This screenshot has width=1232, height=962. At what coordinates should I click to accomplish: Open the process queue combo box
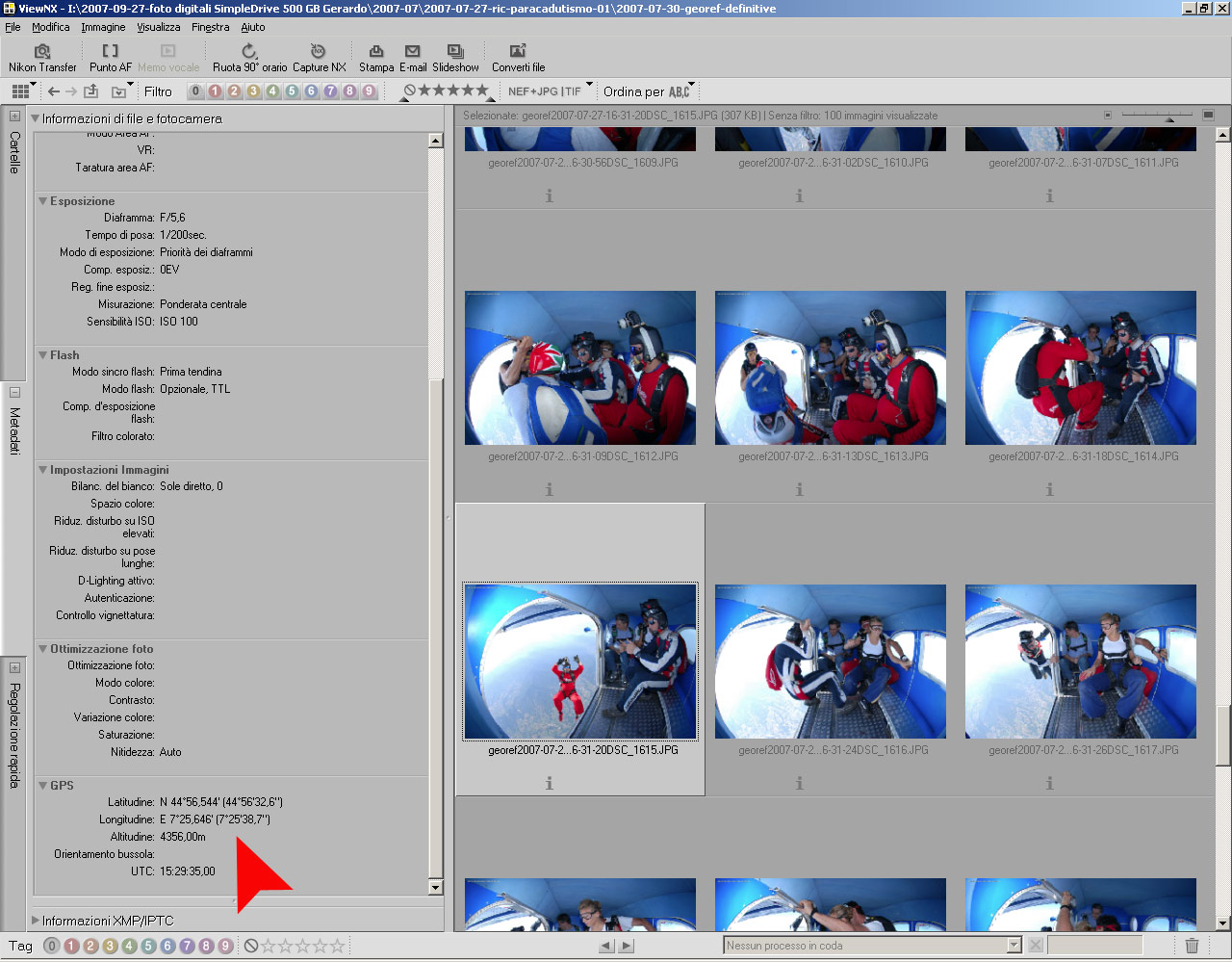(872, 946)
